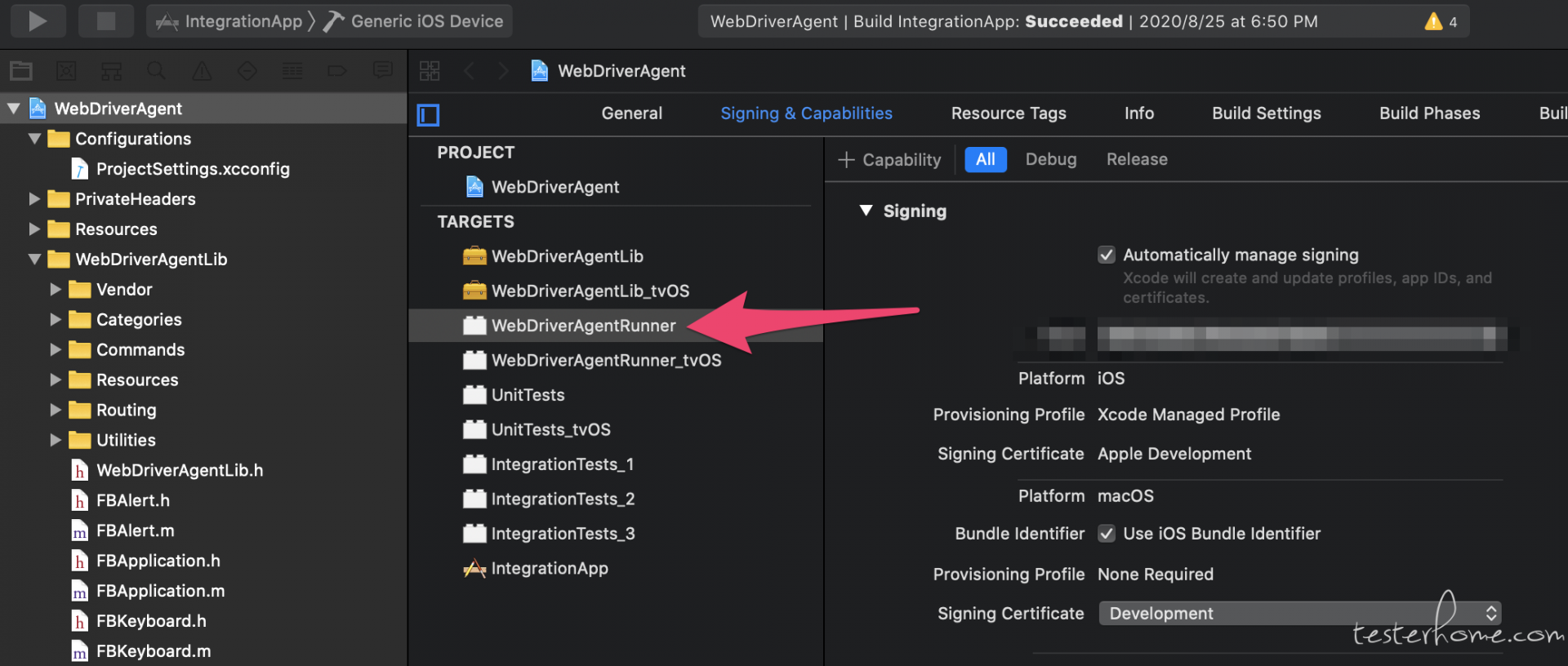Open the warnings indicator showing 4
This screenshot has width=1568, height=666.
1441,21
